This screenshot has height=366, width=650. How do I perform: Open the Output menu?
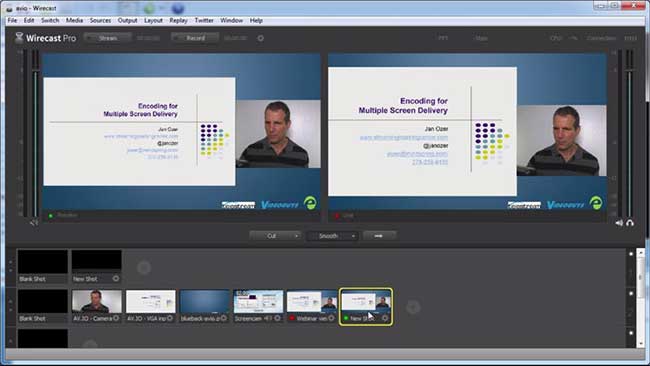(x=127, y=20)
